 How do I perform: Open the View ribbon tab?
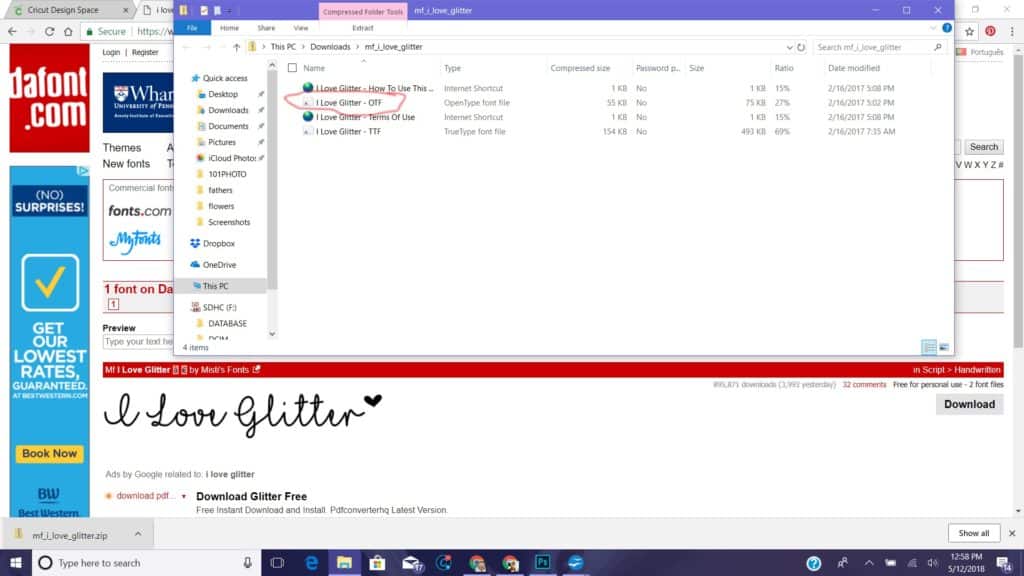pyautogui.click(x=300, y=28)
